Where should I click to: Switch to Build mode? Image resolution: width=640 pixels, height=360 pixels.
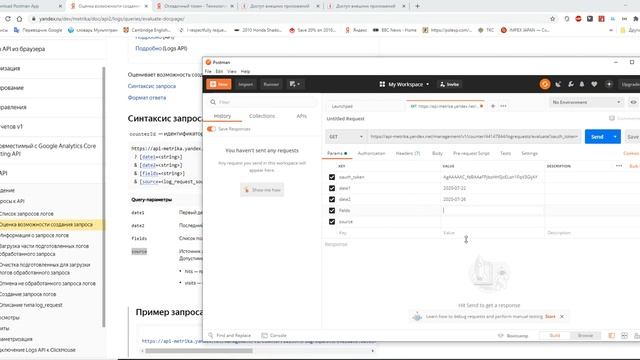555,336
